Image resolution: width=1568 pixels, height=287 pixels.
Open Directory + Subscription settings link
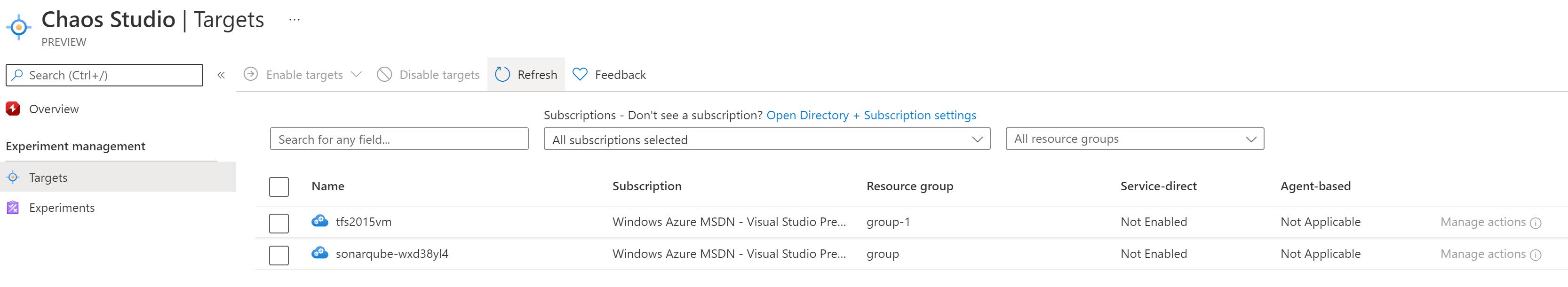click(871, 115)
